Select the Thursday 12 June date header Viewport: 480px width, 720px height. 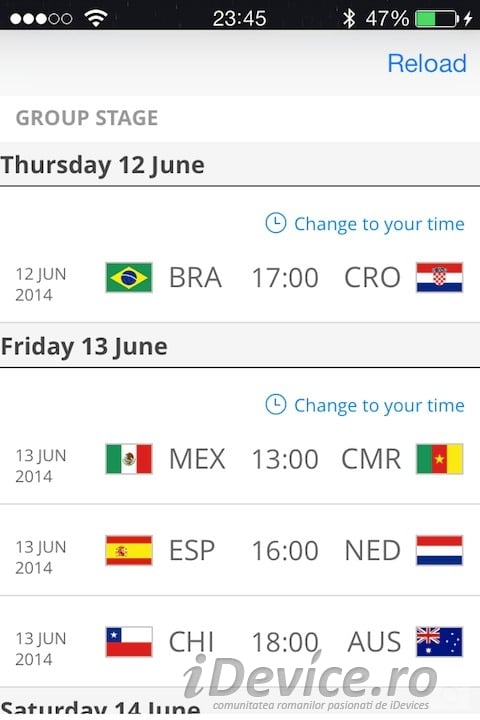(x=240, y=164)
